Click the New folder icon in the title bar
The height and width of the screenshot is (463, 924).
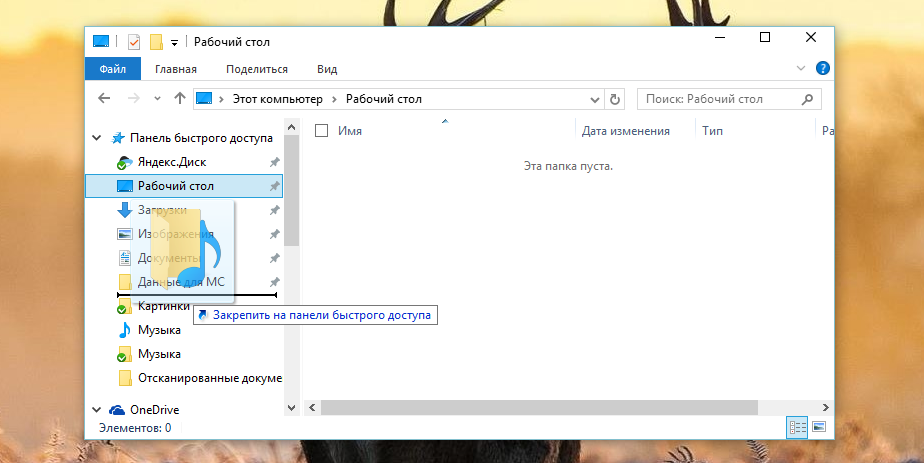point(156,42)
